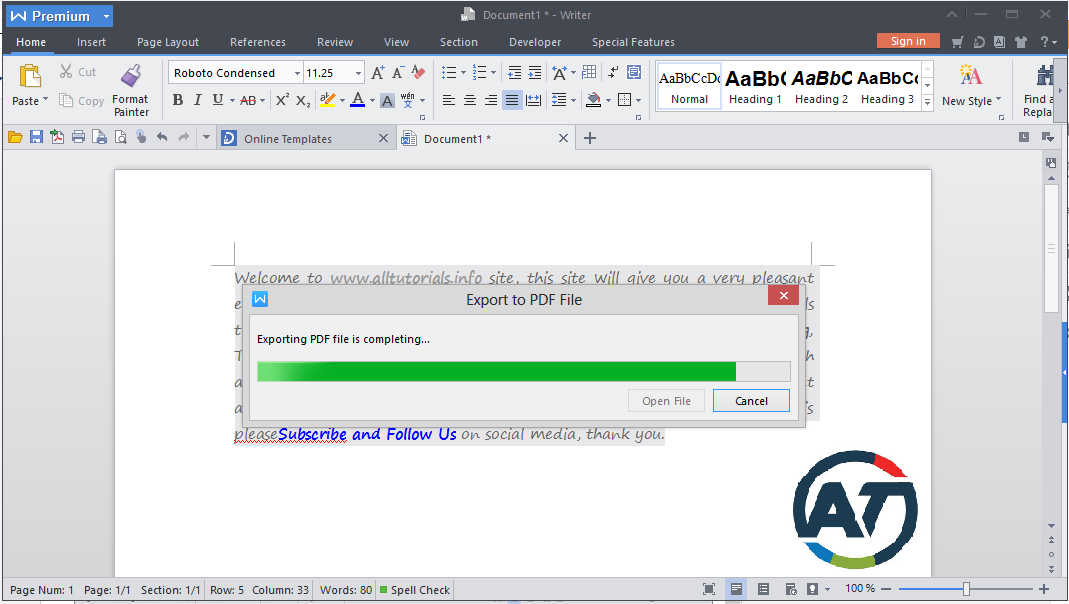Click the Find and Replace binoculars icon
1069x604 pixels.
point(1046,76)
